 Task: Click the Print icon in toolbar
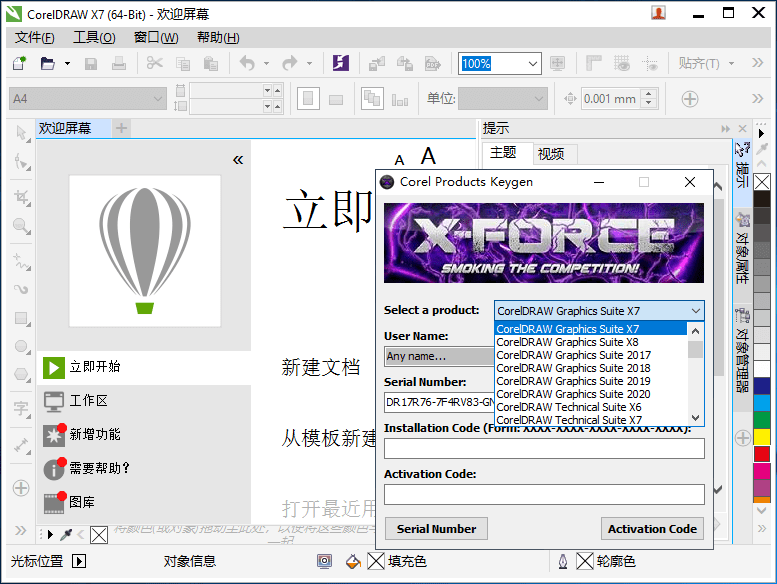118,63
